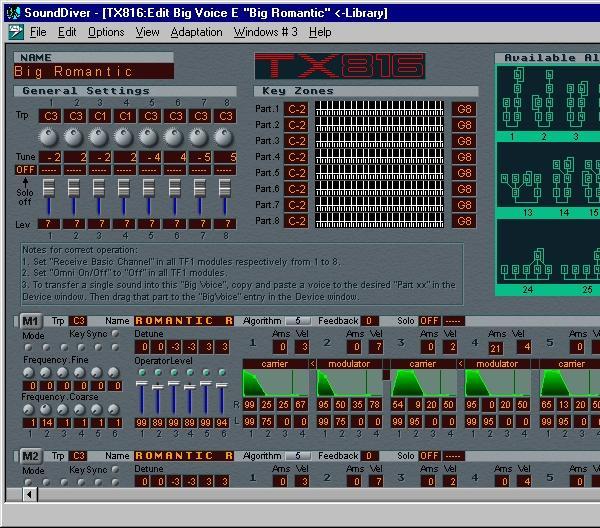This screenshot has width=600, height=528.
Task: Open the Windows #3 menu
Action: [266, 32]
